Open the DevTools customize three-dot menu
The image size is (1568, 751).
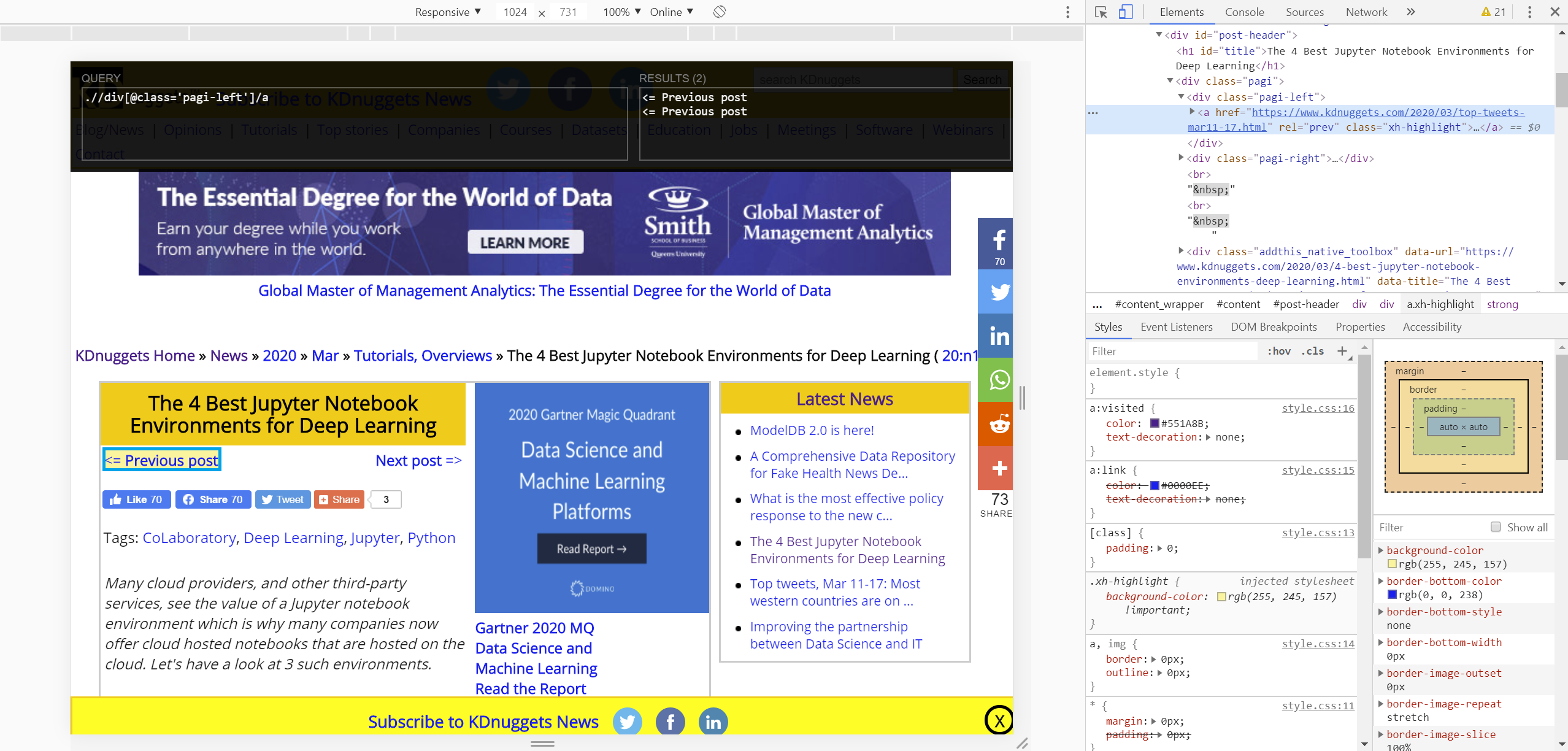pyautogui.click(x=1529, y=12)
